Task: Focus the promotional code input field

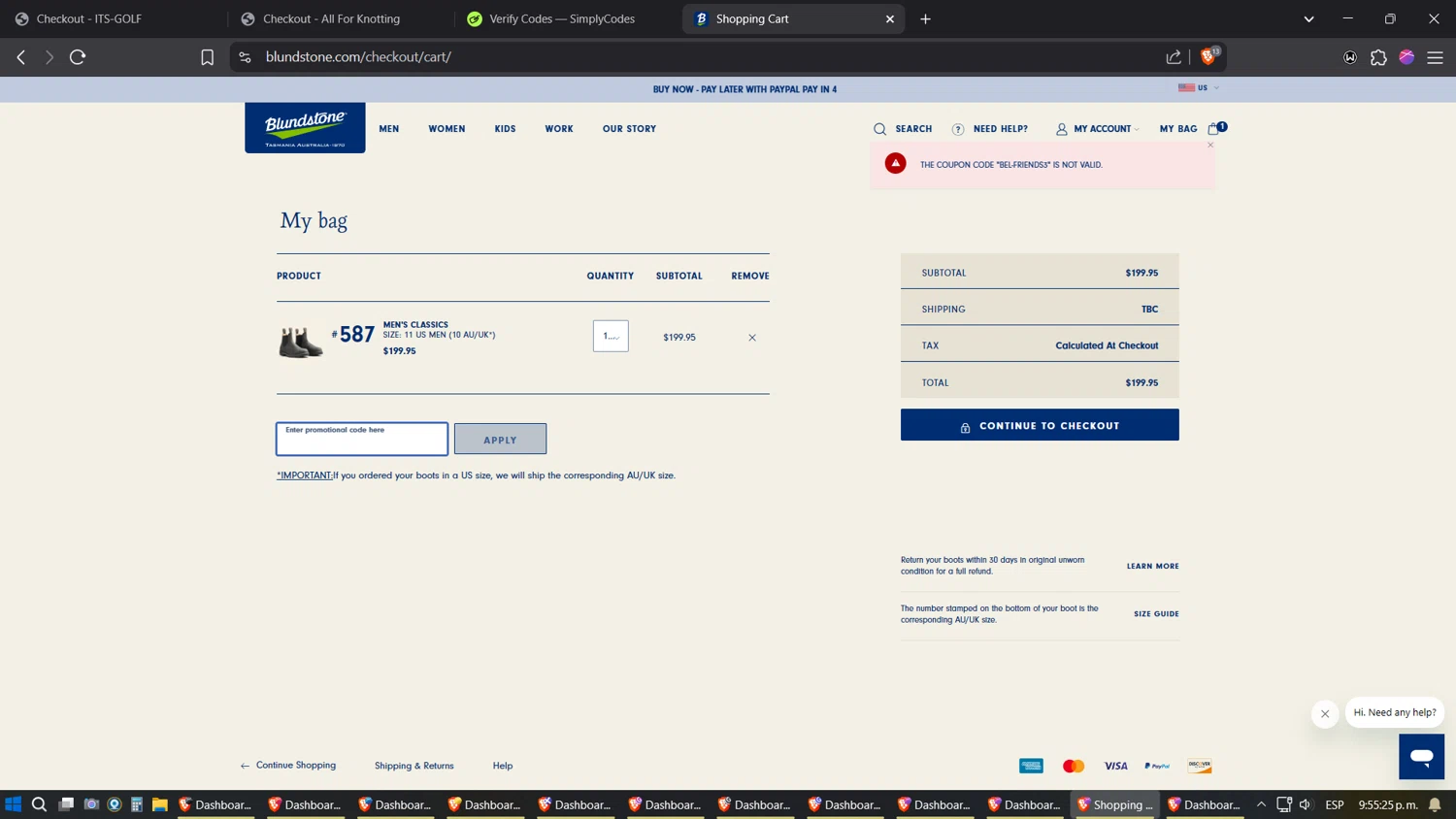Action: coord(362,439)
